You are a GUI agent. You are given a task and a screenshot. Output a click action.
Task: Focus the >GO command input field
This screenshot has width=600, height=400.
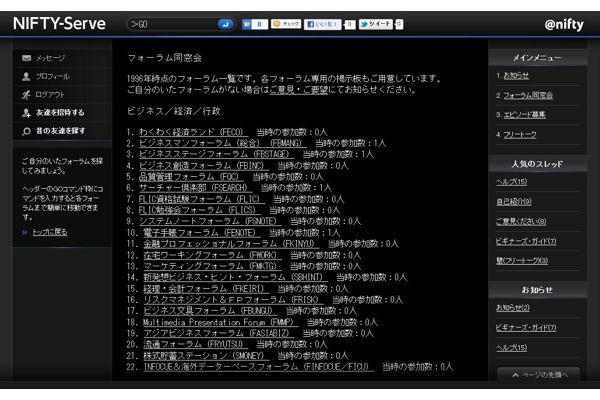tap(170, 22)
